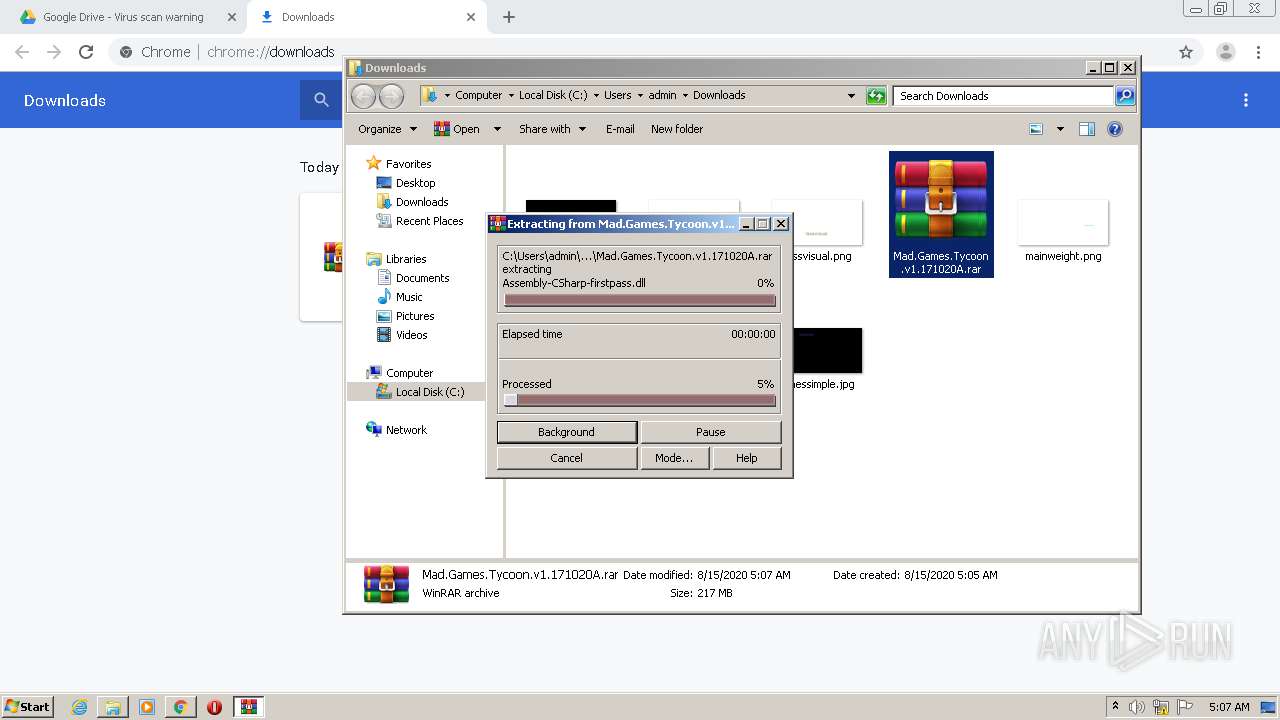Cancel the extraction in progress

coord(566,458)
